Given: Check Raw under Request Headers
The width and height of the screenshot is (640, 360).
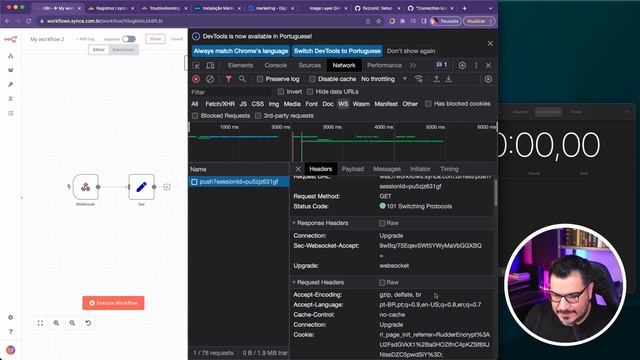Looking at the screenshot, I should (x=382, y=282).
